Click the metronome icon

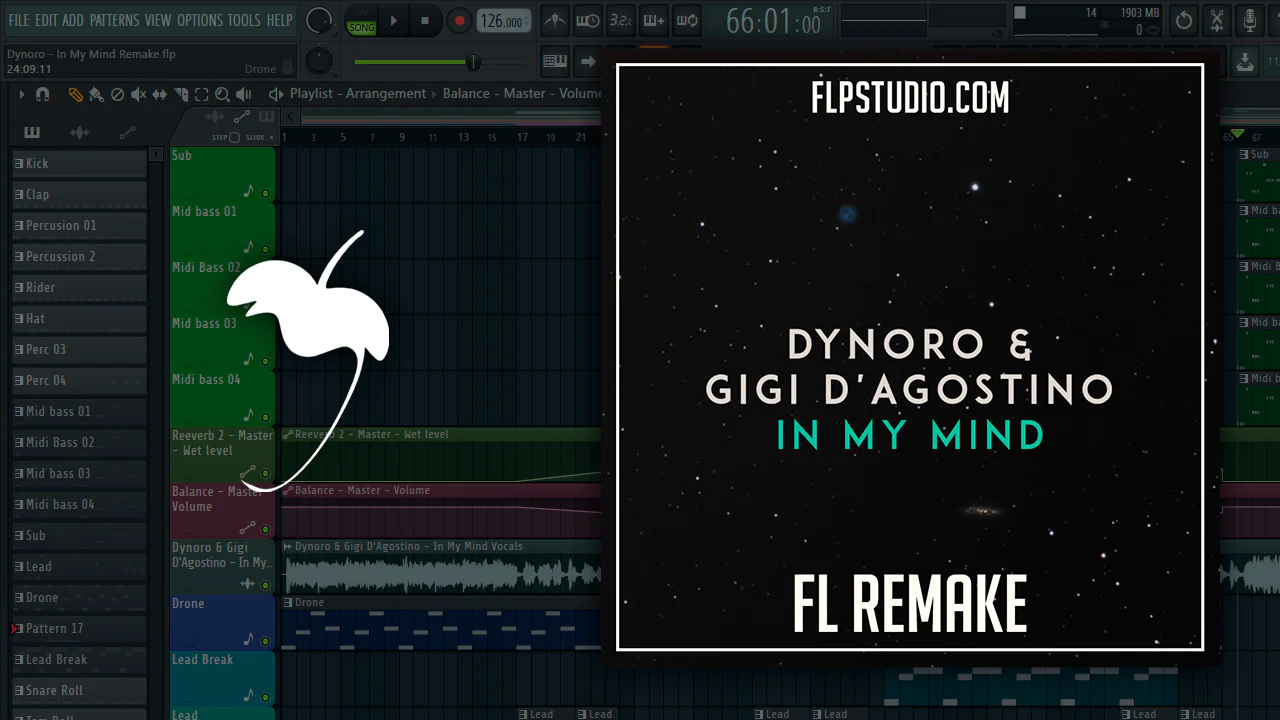(x=555, y=21)
